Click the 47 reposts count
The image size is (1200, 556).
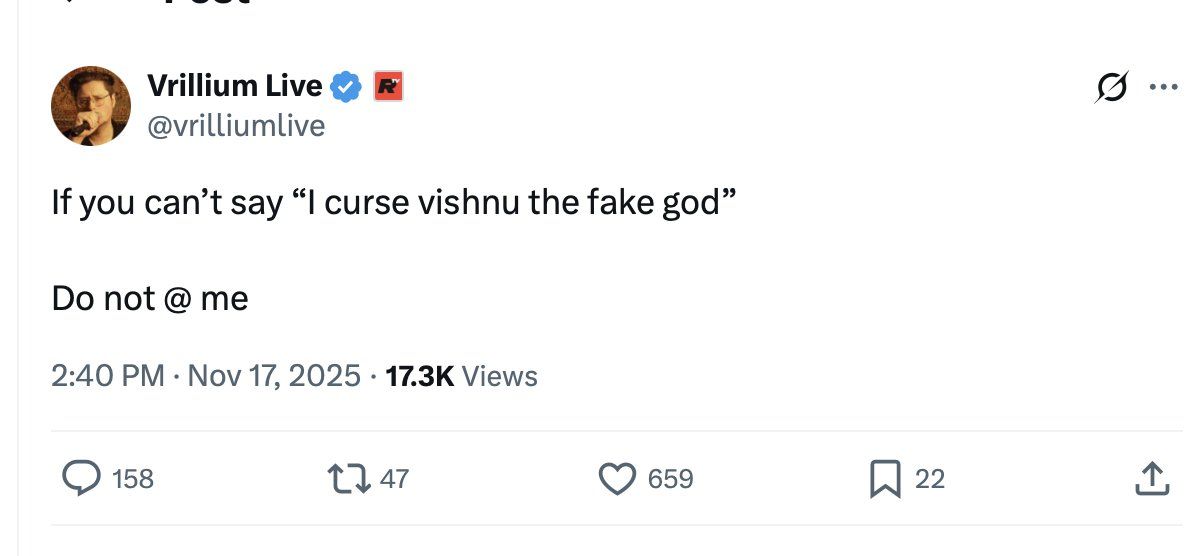pos(395,479)
